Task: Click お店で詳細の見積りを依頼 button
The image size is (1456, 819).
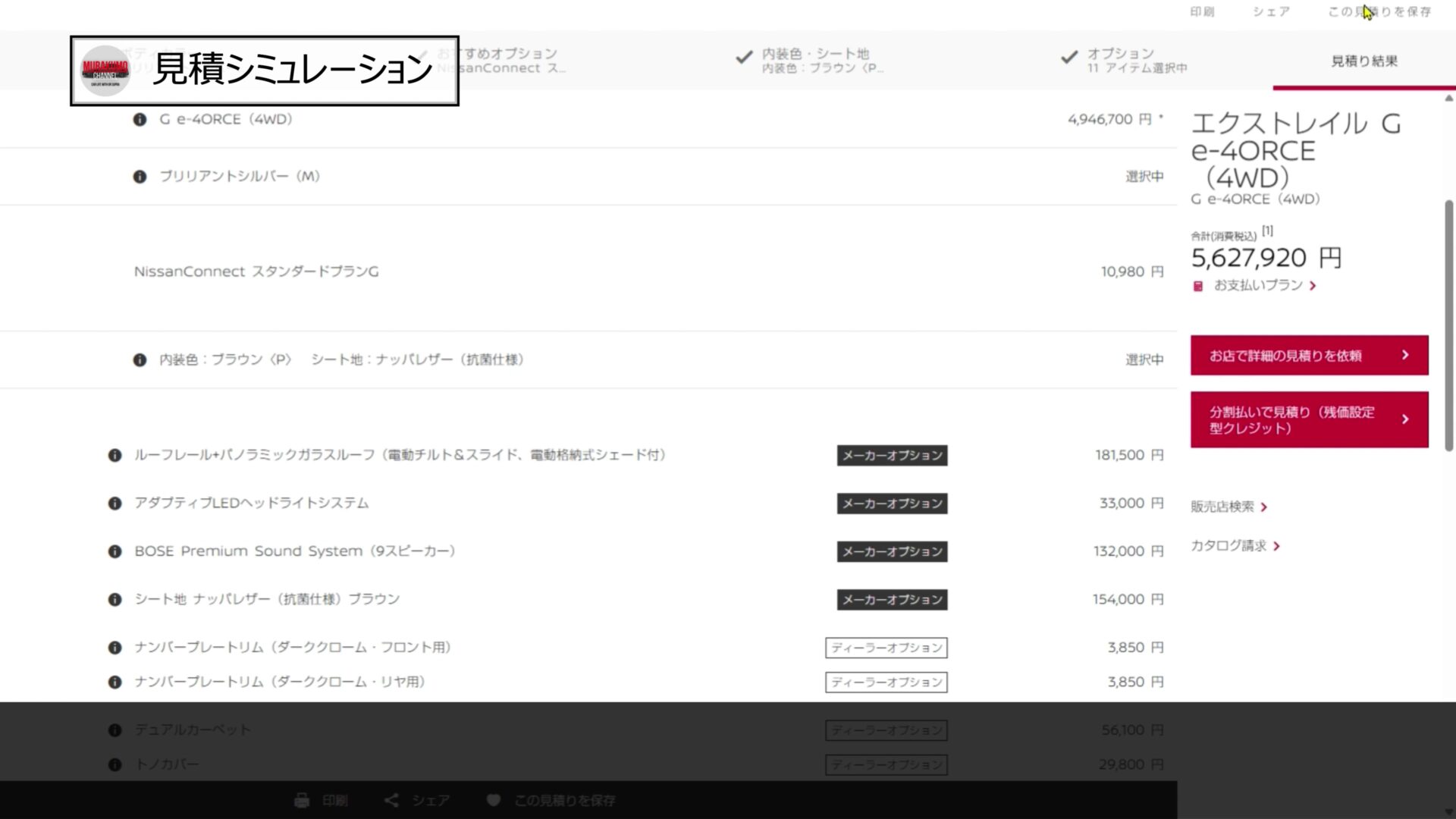Action: (1310, 355)
